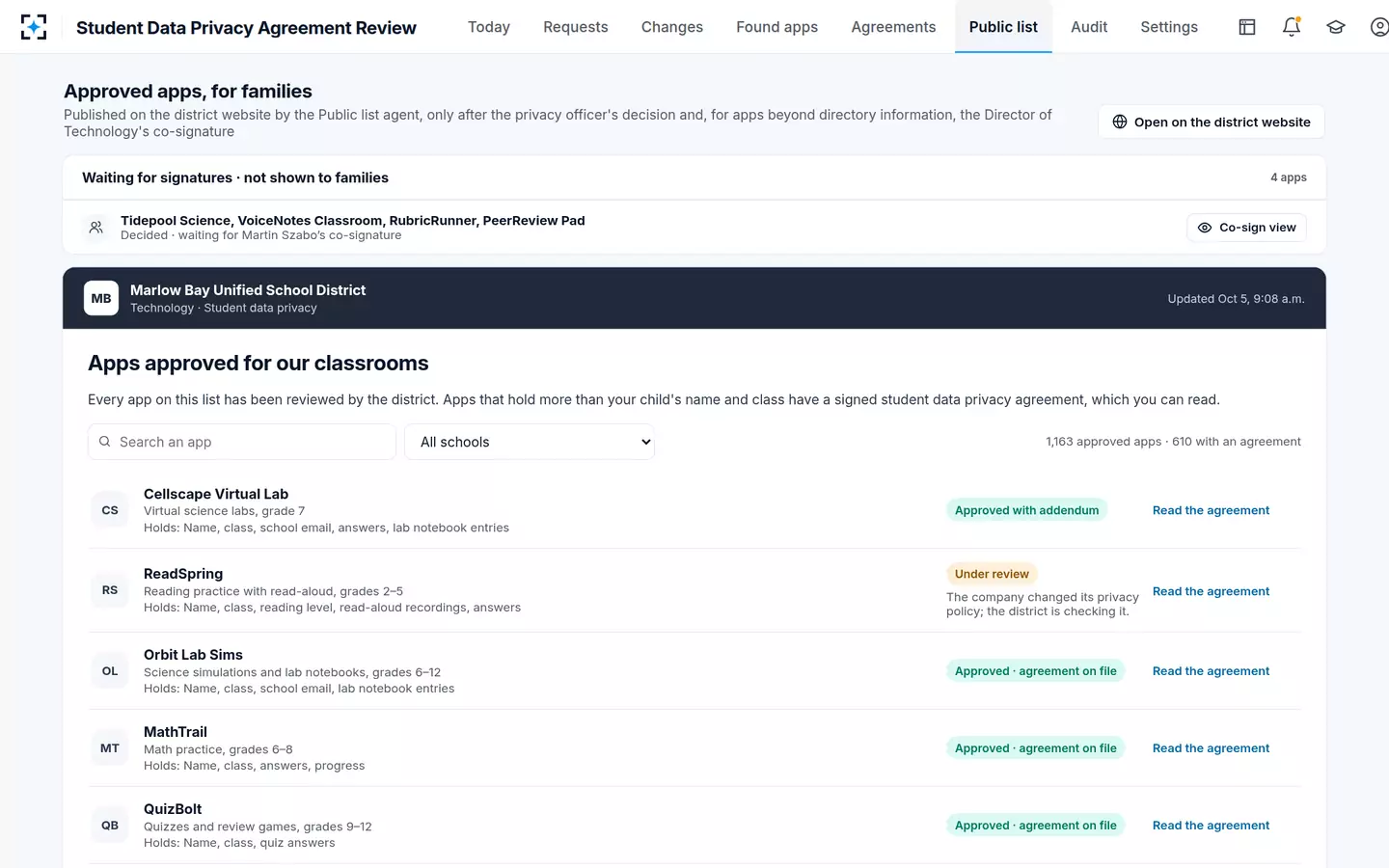Image resolution: width=1389 pixels, height=868 pixels.
Task: Click '1,163 approved apps' count text
Action: pyautogui.click(x=1103, y=442)
